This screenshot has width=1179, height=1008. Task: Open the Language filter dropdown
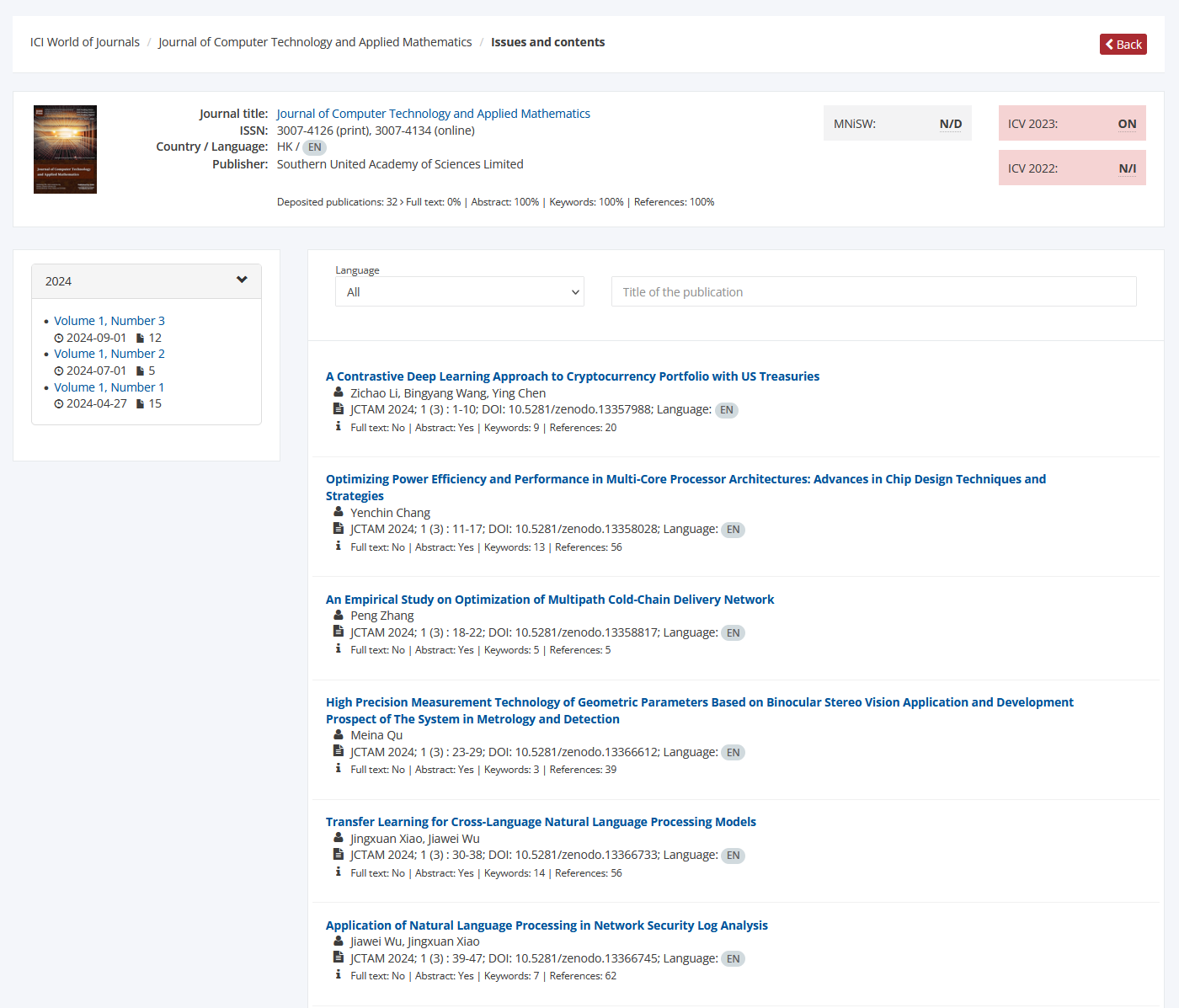(459, 292)
